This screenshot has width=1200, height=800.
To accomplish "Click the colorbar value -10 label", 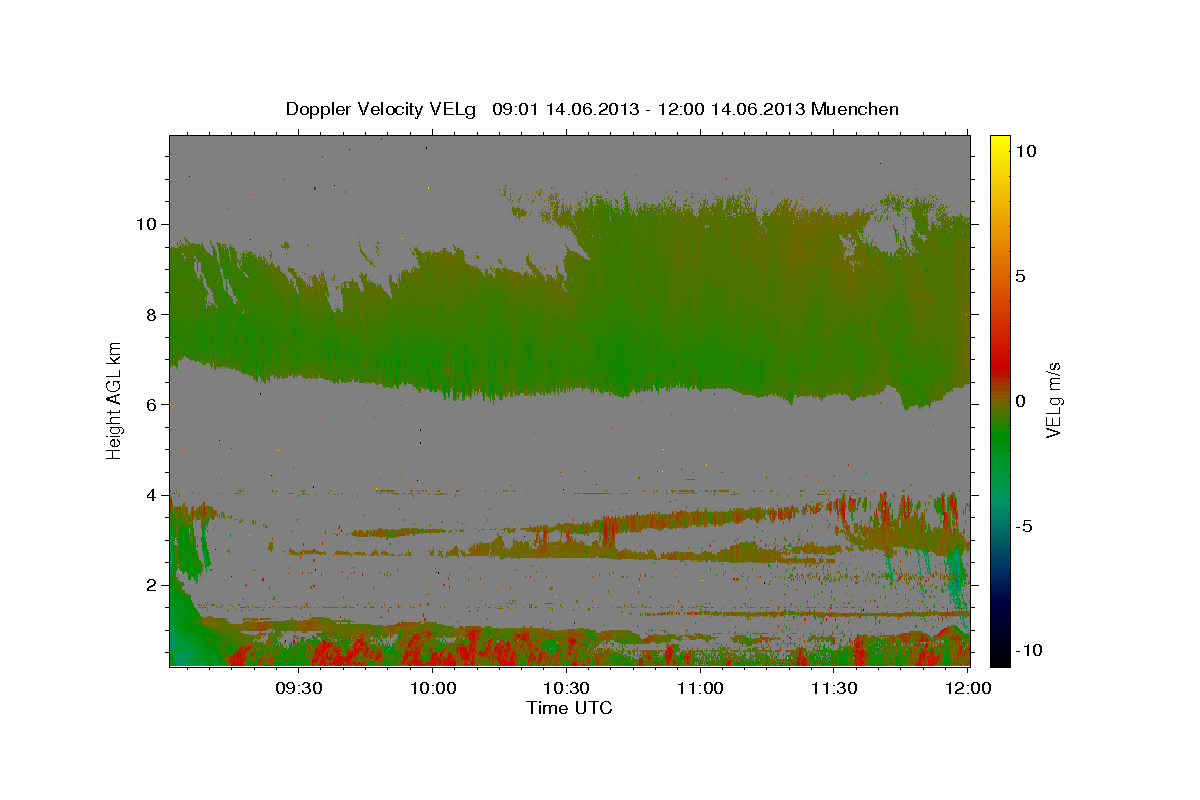I will [1029, 651].
